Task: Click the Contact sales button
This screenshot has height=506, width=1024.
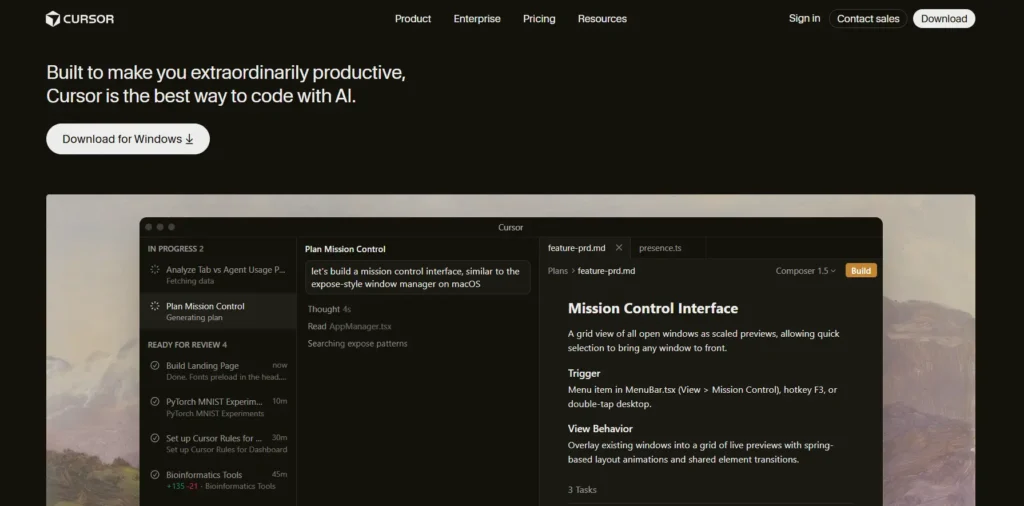Action: click(868, 19)
